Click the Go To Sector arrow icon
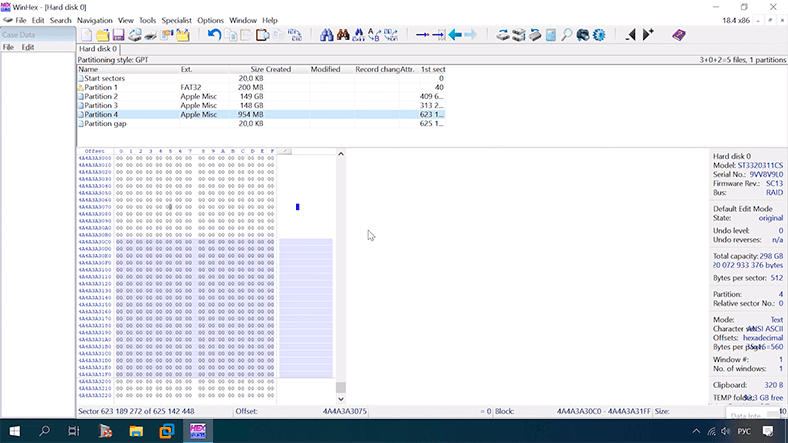The height and width of the screenshot is (443, 788). point(439,35)
